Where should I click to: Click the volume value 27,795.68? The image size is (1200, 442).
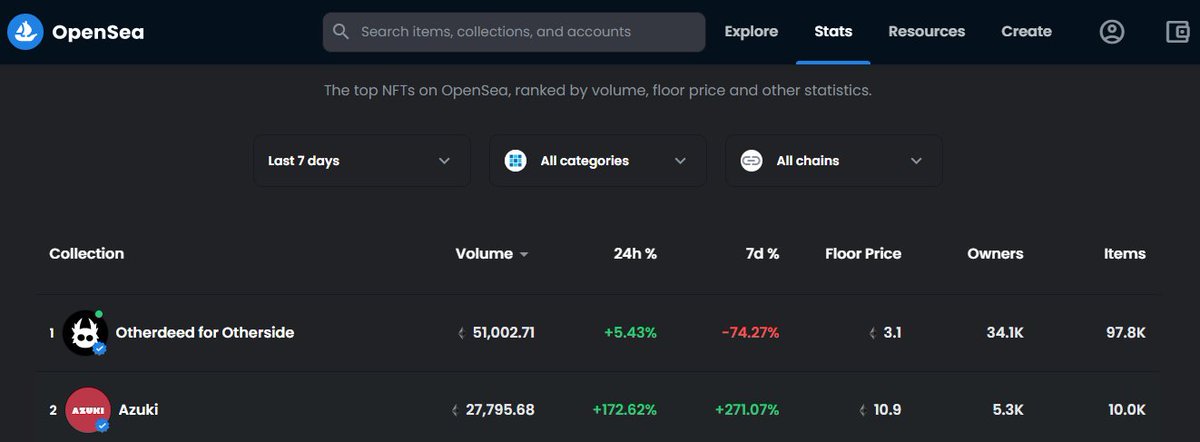(500, 410)
